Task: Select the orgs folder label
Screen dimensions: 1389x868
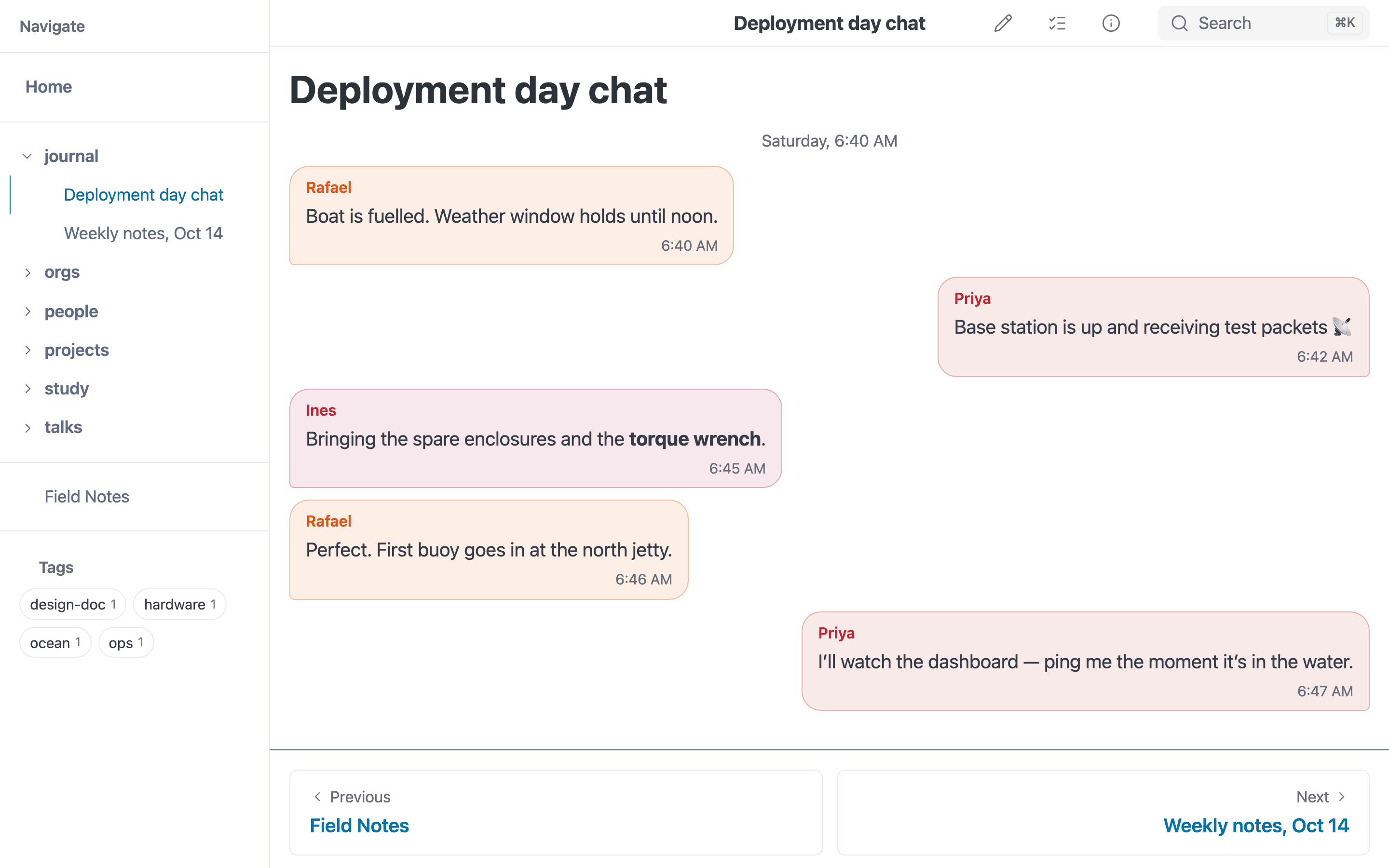Action: [62, 272]
